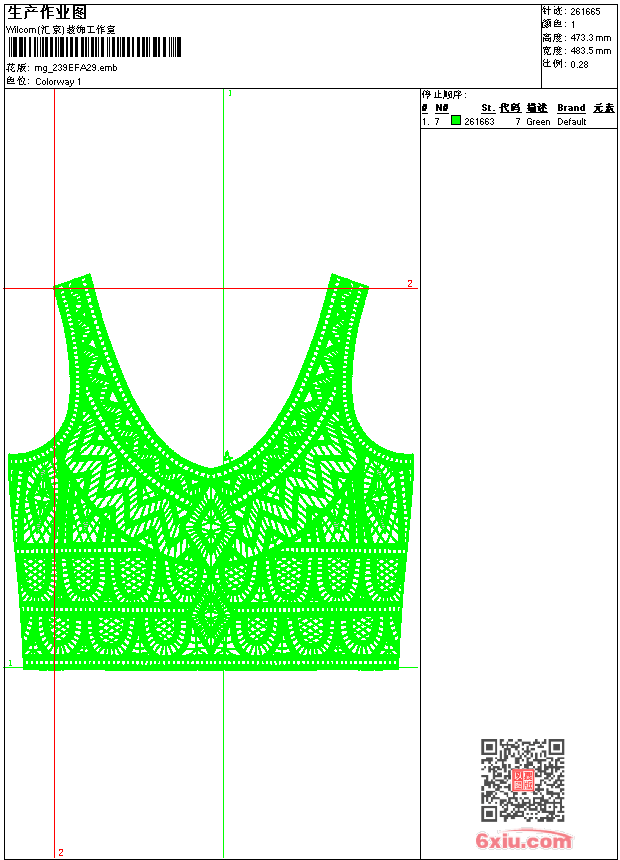
Task: Open the 6xiu.com watermark link
Action: 523,841
